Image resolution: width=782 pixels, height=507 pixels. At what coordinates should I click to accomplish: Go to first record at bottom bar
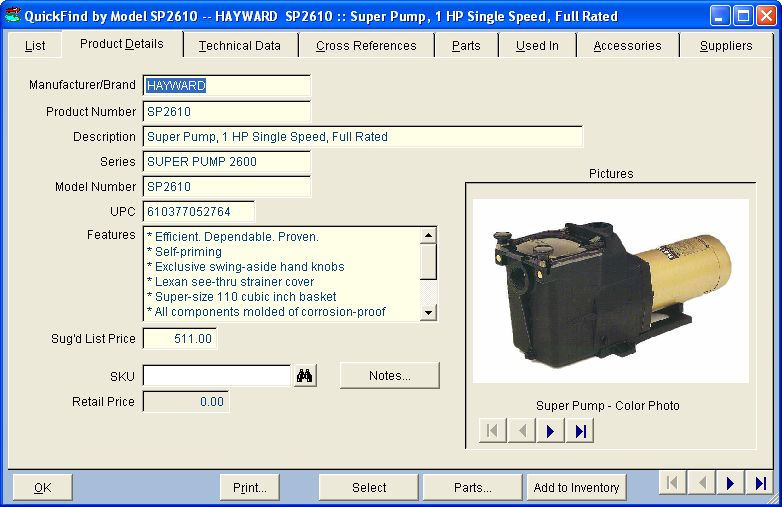[672, 483]
